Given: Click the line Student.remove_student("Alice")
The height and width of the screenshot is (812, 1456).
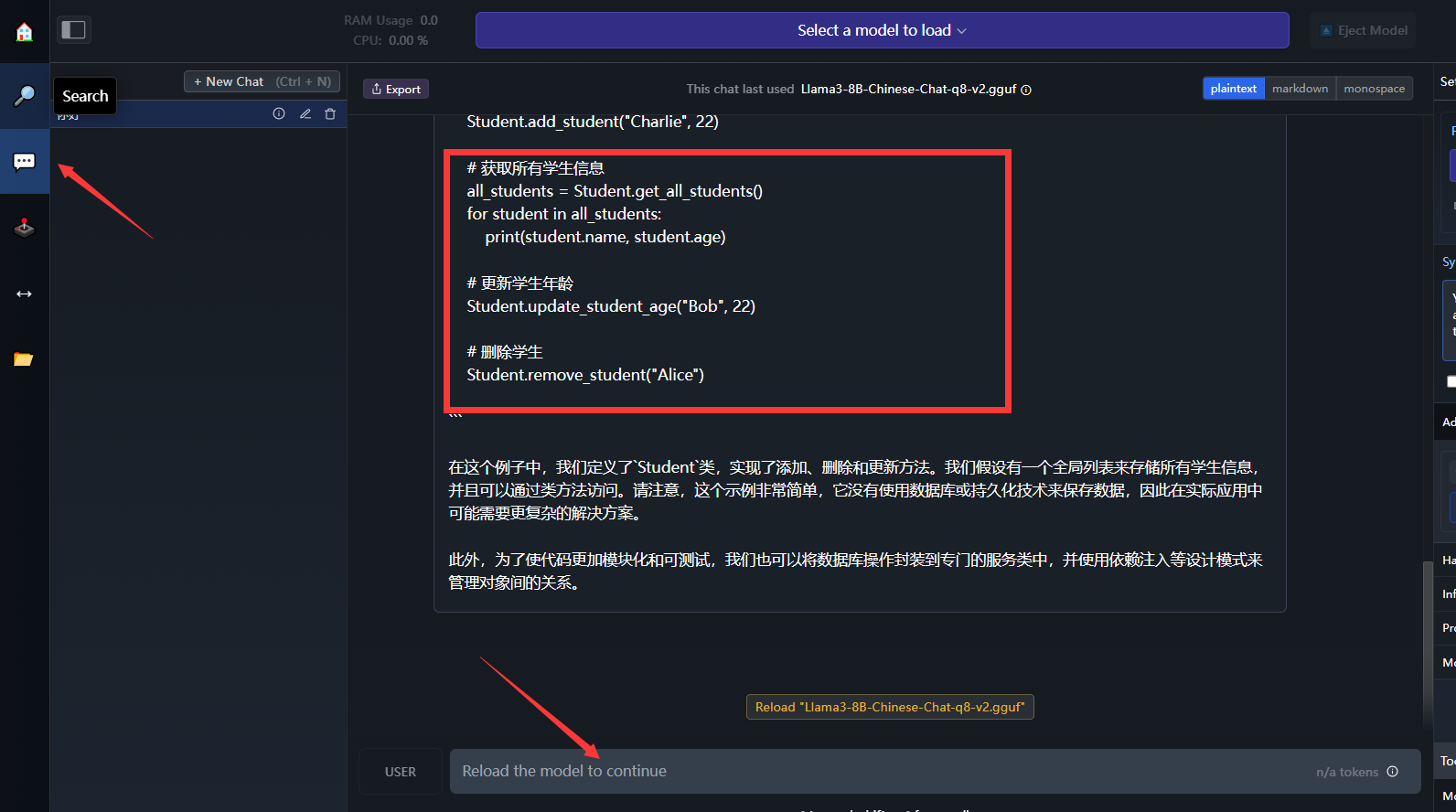Looking at the screenshot, I should pos(585,375).
